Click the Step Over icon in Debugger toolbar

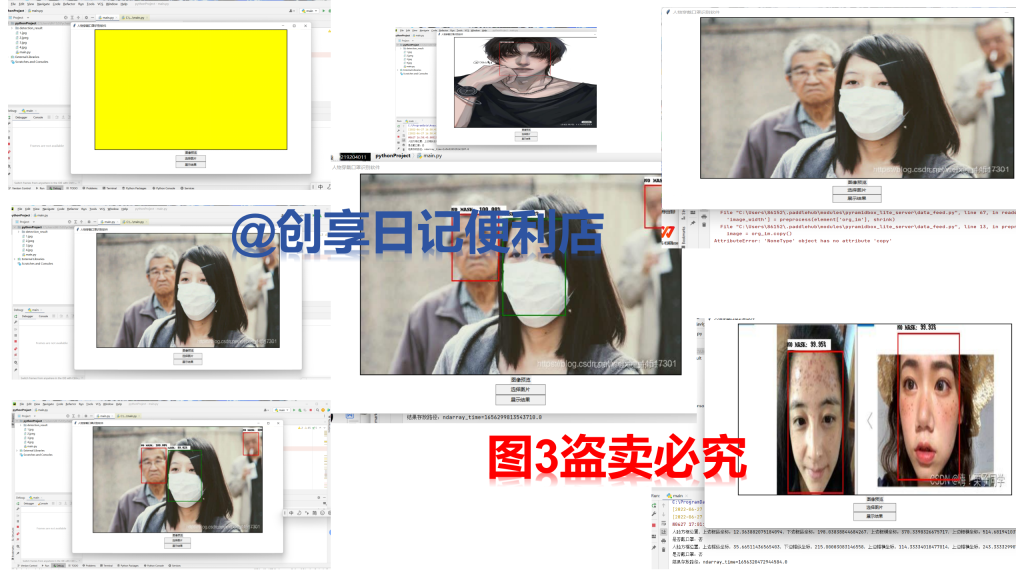[57, 117]
